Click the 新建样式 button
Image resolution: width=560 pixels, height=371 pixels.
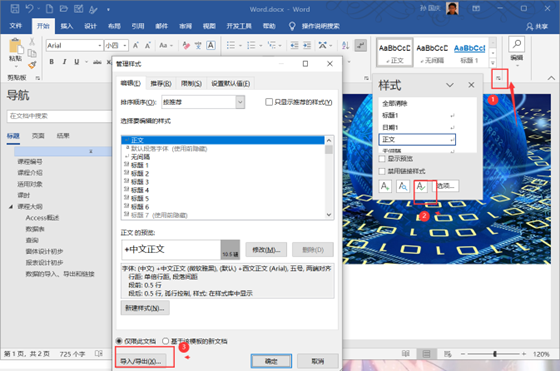click(x=145, y=308)
